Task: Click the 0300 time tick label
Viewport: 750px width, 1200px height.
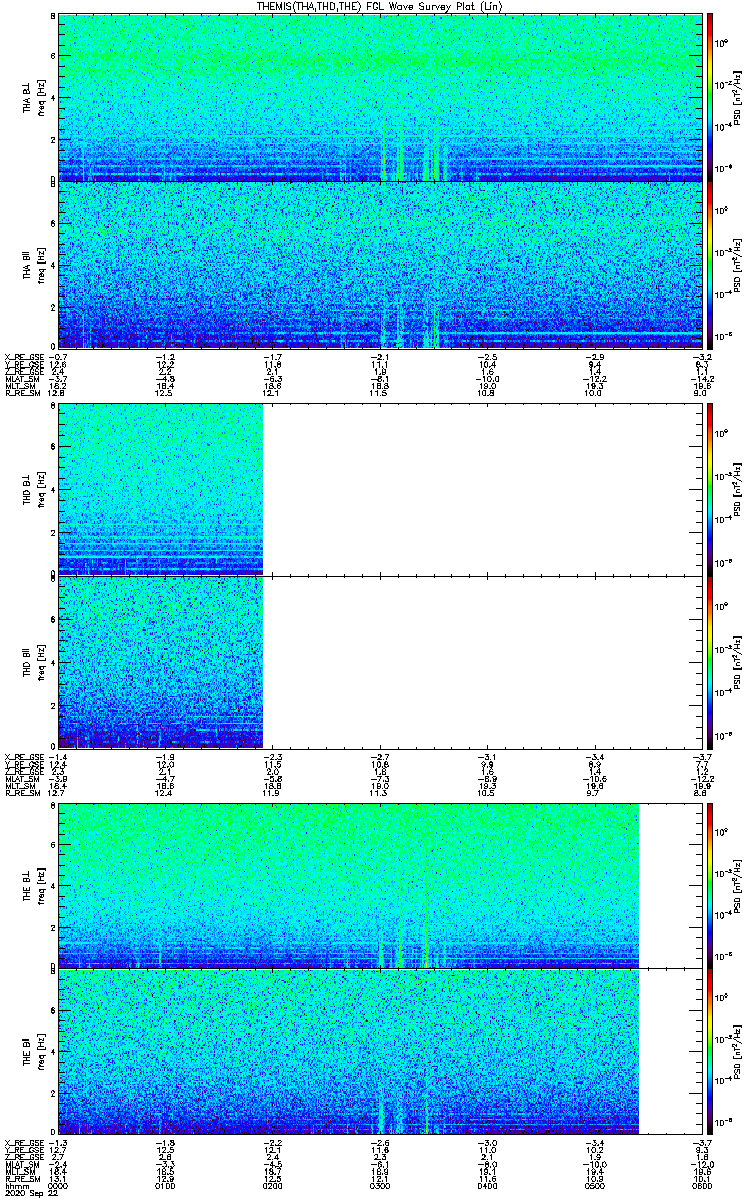Action: coord(380,1184)
